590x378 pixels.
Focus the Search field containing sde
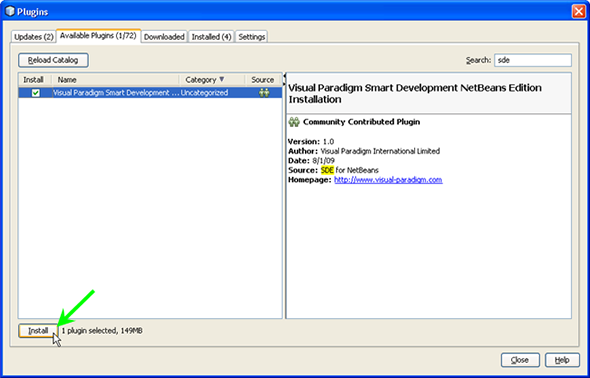[x=532, y=60]
